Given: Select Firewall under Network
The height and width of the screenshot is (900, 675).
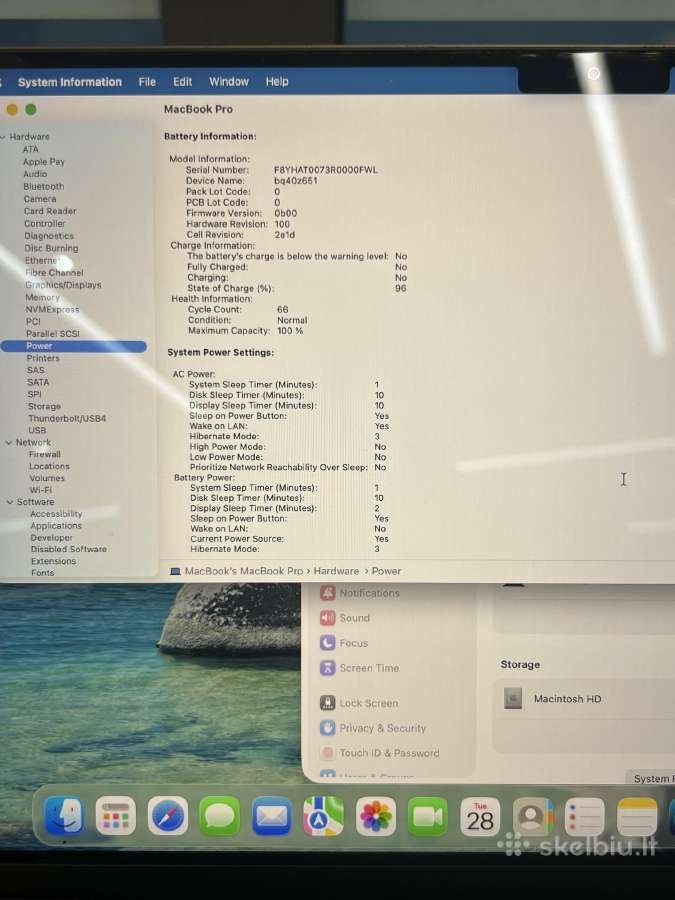Looking at the screenshot, I should click(x=45, y=454).
